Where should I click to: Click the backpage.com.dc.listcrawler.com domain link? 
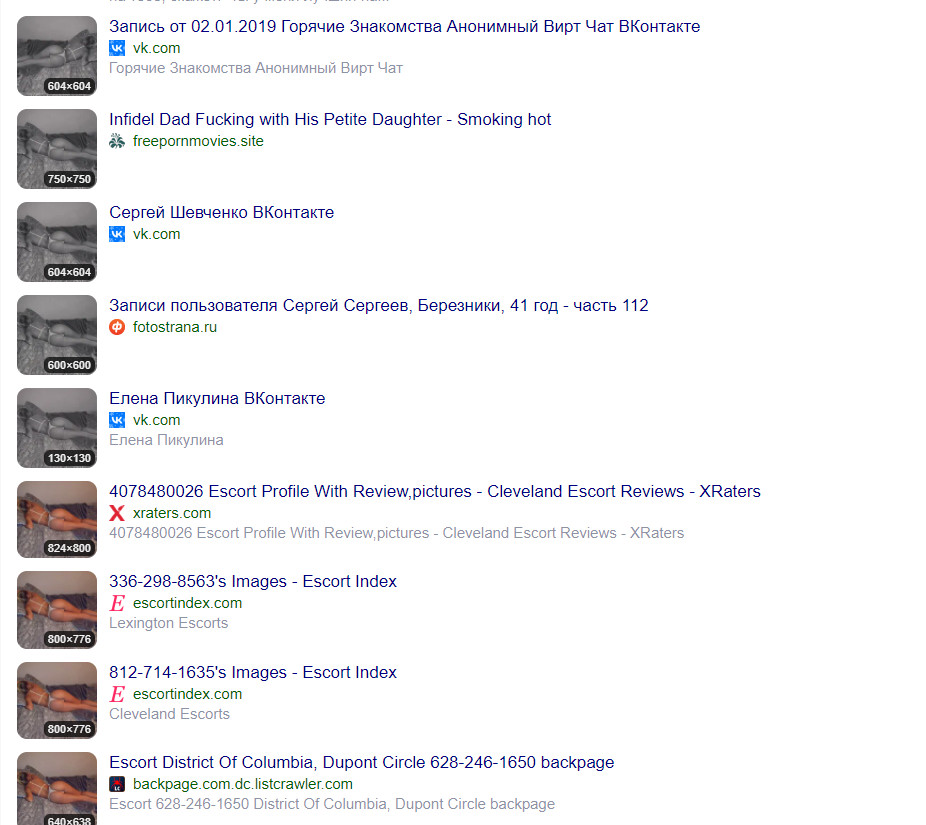tap(243, 784)
